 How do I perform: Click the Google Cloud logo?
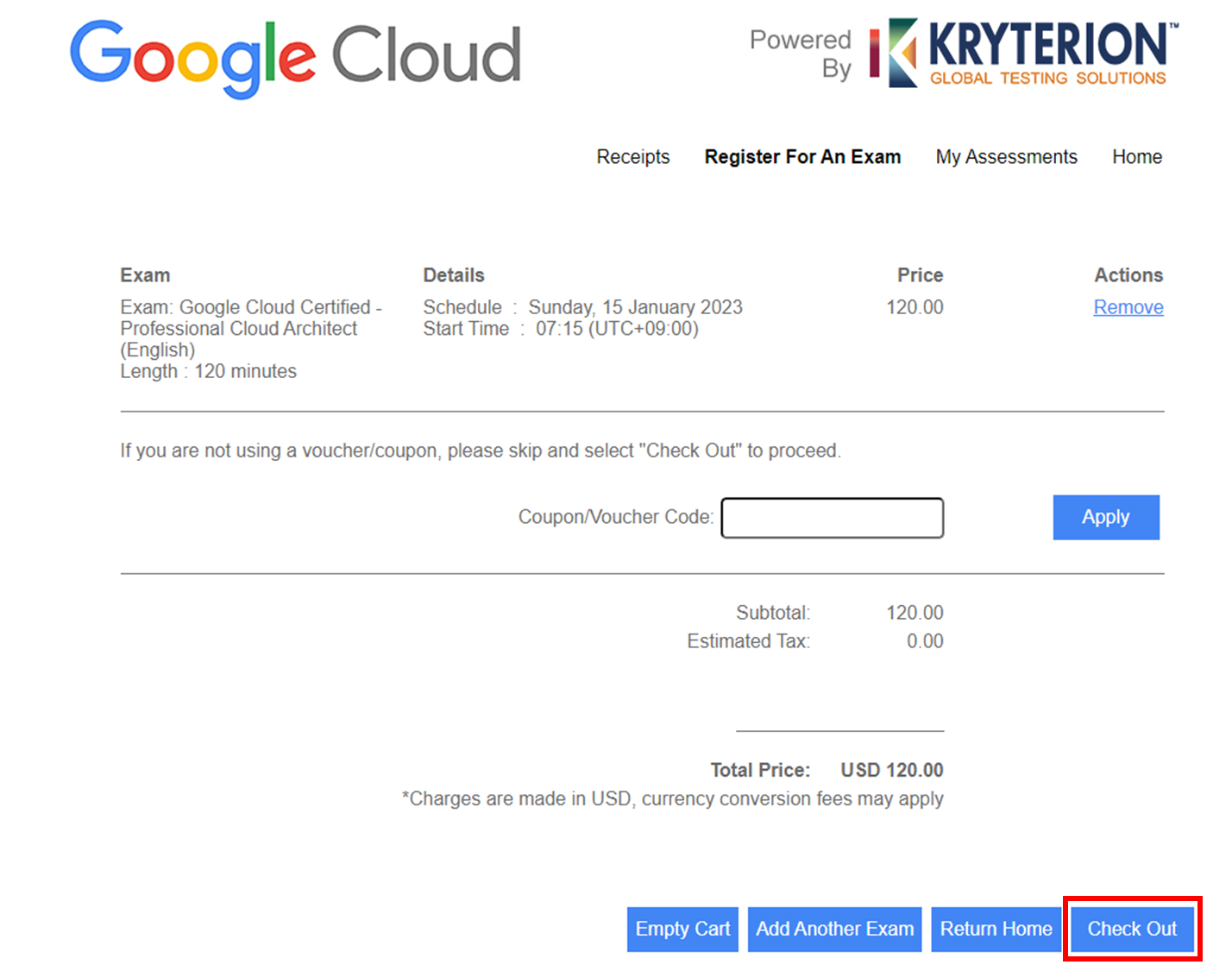click(x=296, y=58)
